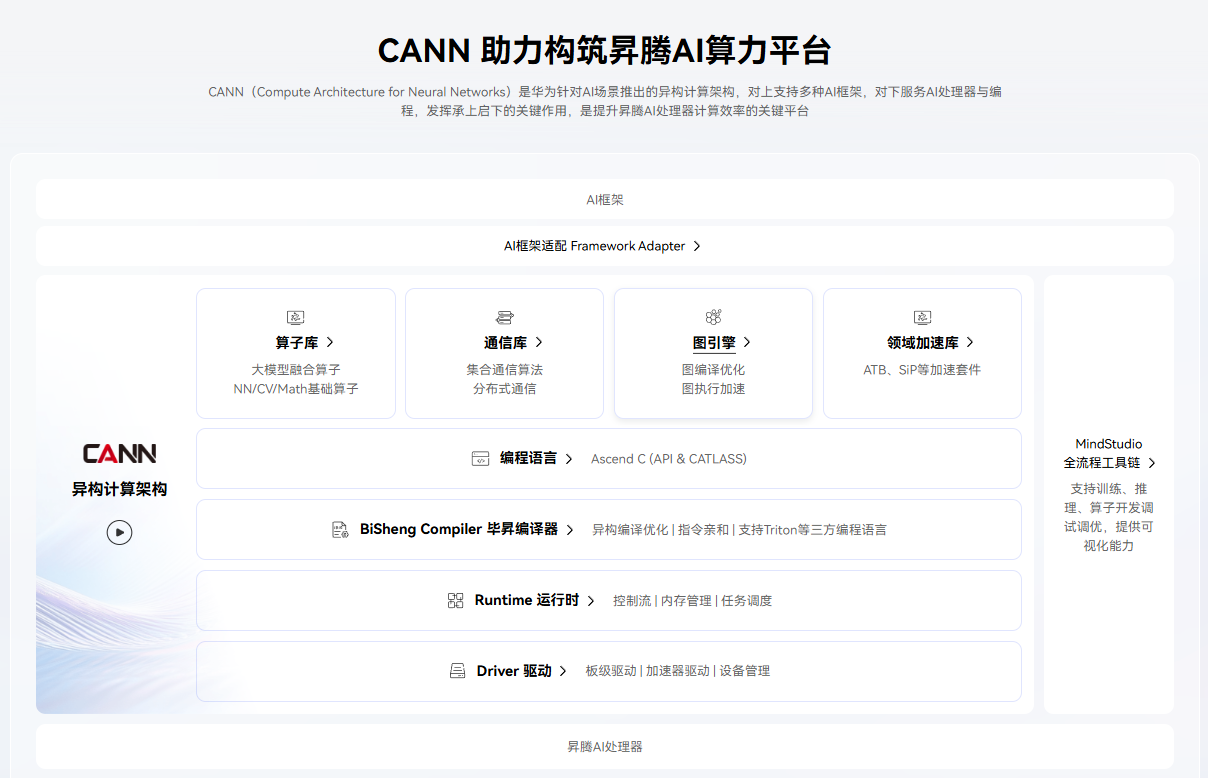Image resolution: width=1208 pixels, height=778 pixels.
Task: Click the text ATB、SiP等加速套件
Action: click(922, 370)
